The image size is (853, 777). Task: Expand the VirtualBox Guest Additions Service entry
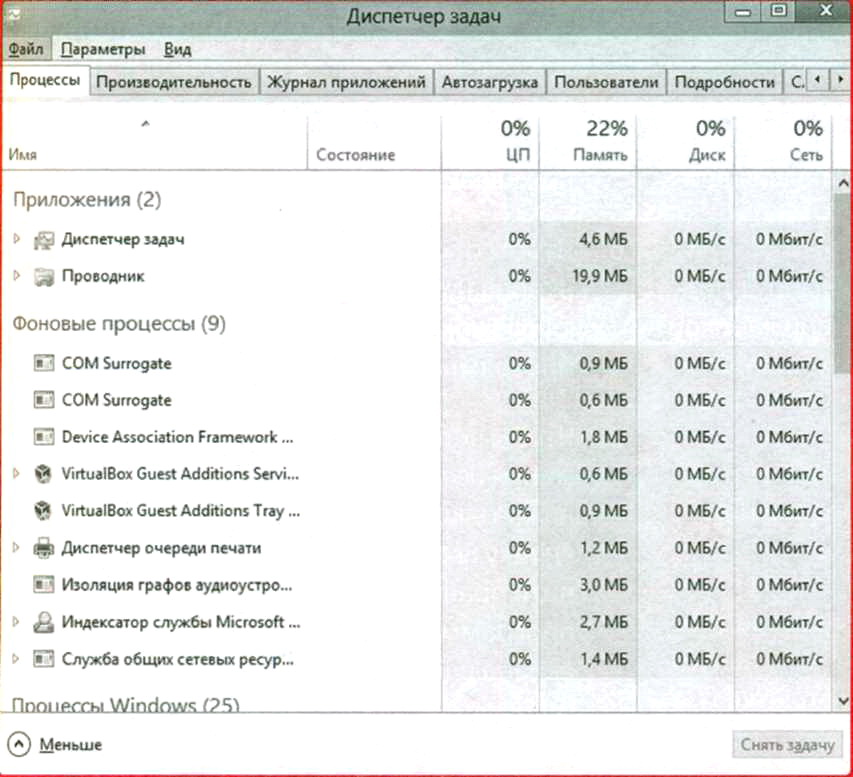coord(16,473)
